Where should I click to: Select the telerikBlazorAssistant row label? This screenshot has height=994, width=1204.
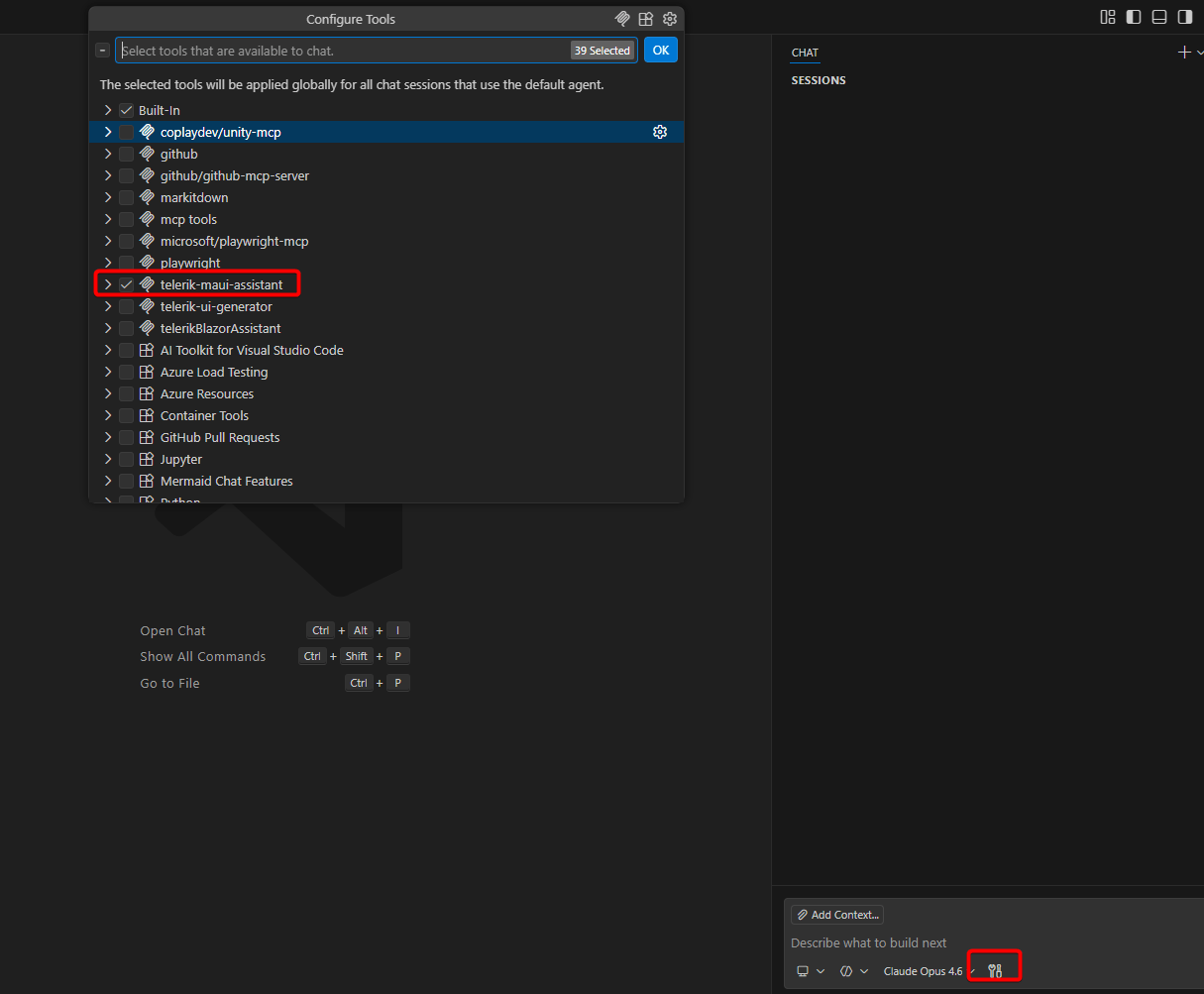click(221, 328)
